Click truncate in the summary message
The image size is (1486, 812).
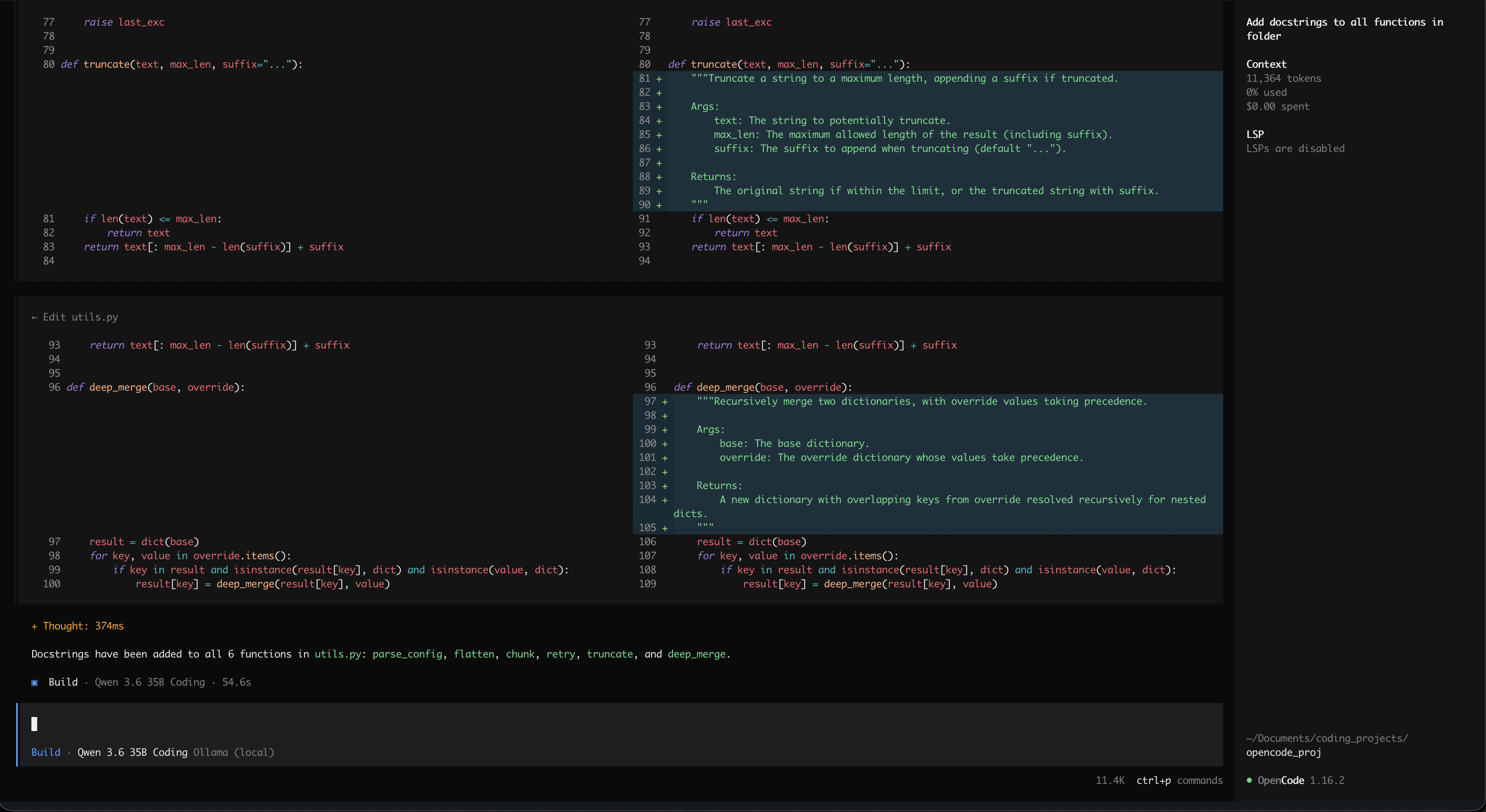click(x=610, y=654)
